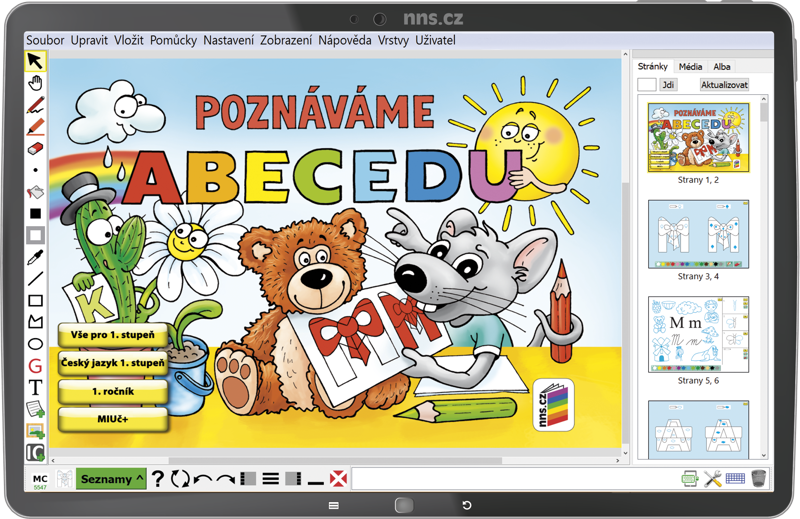Open the Soubor menu
The image size is (800, 519).
click(45, 40)
